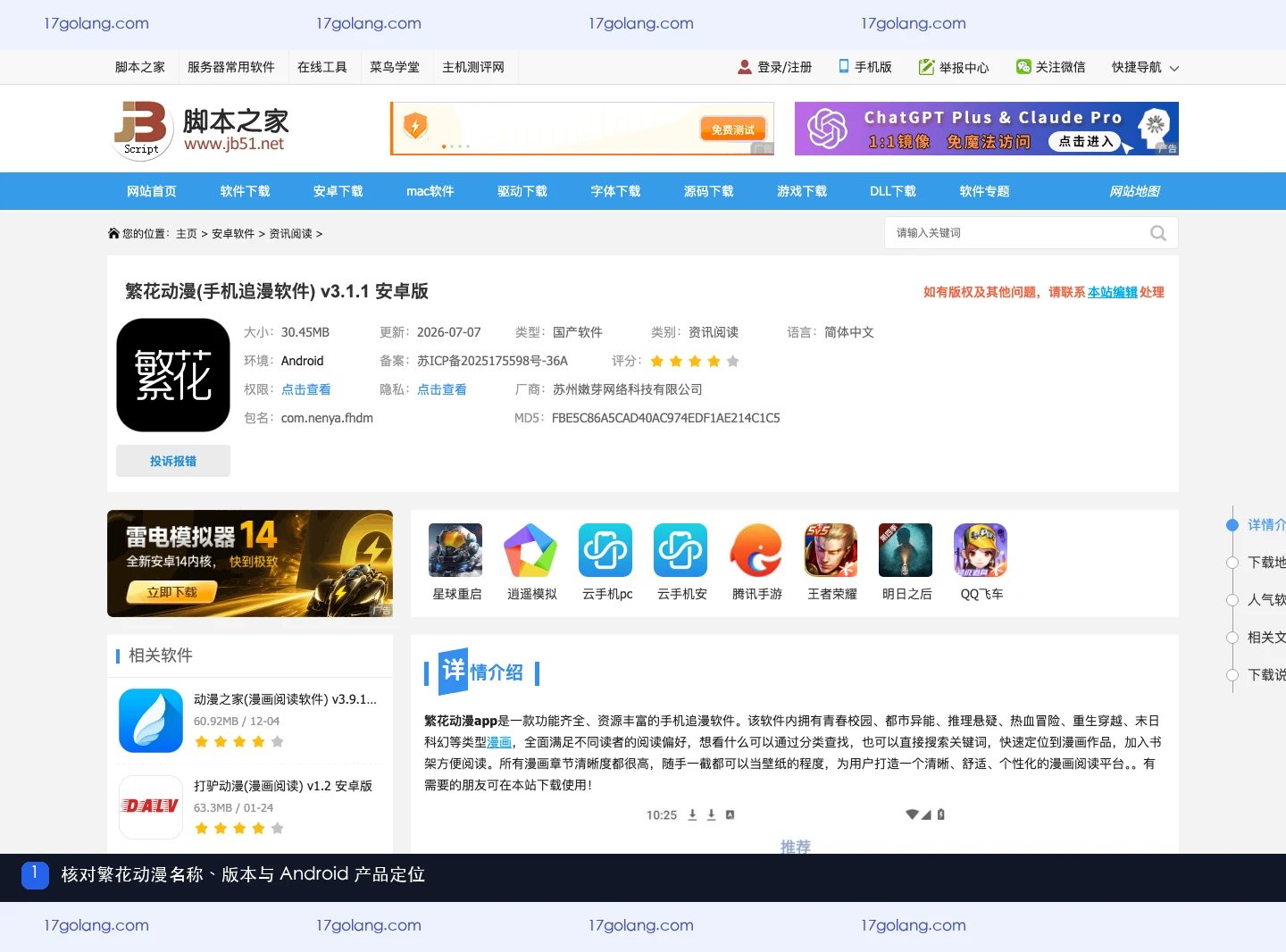This screenshot has width=1286, height=952.
Task: Open 源码下载 nav item
Action: (x=709, y=191)
